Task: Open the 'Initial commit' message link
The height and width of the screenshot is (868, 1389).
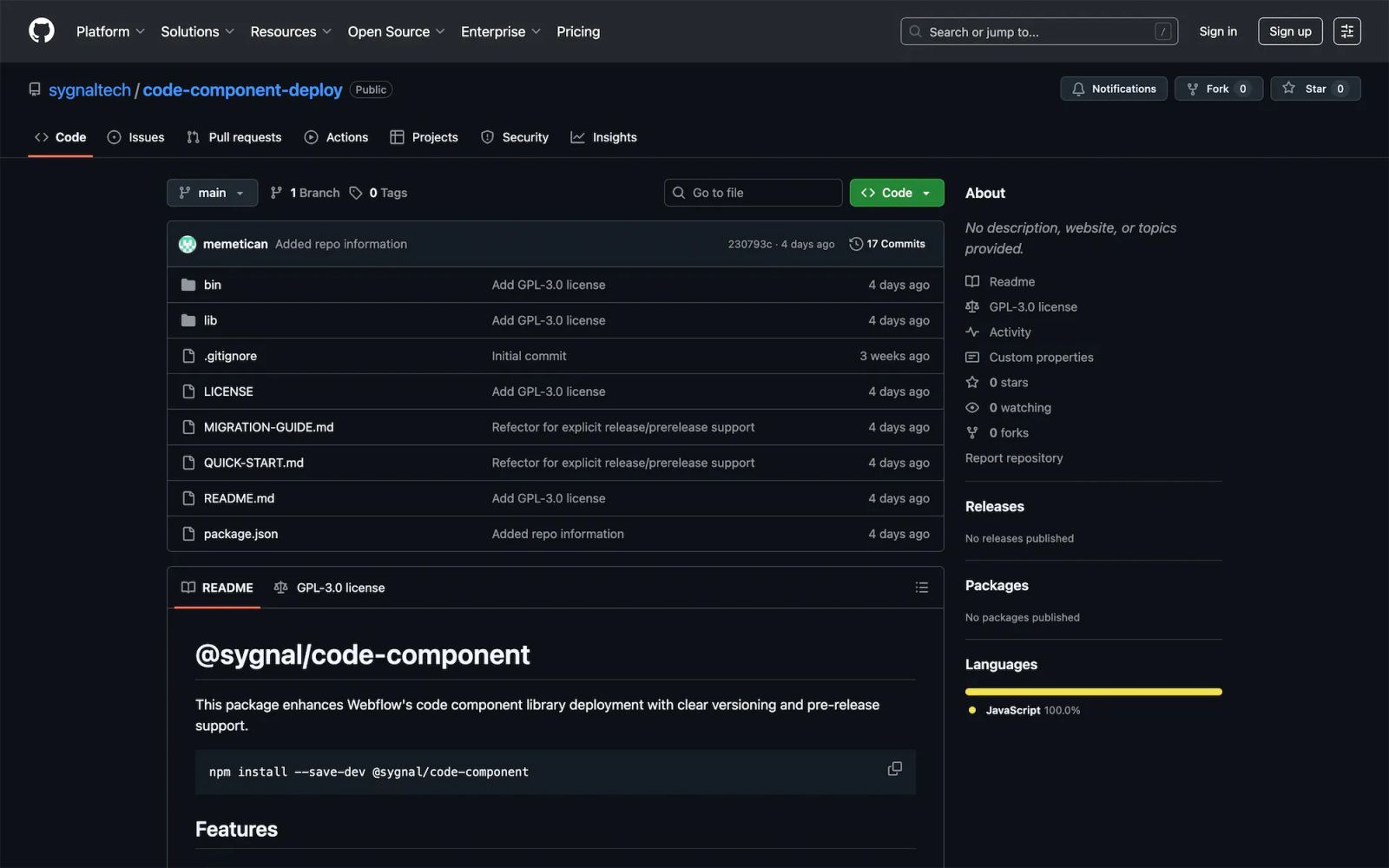Action: pos(529,356)
